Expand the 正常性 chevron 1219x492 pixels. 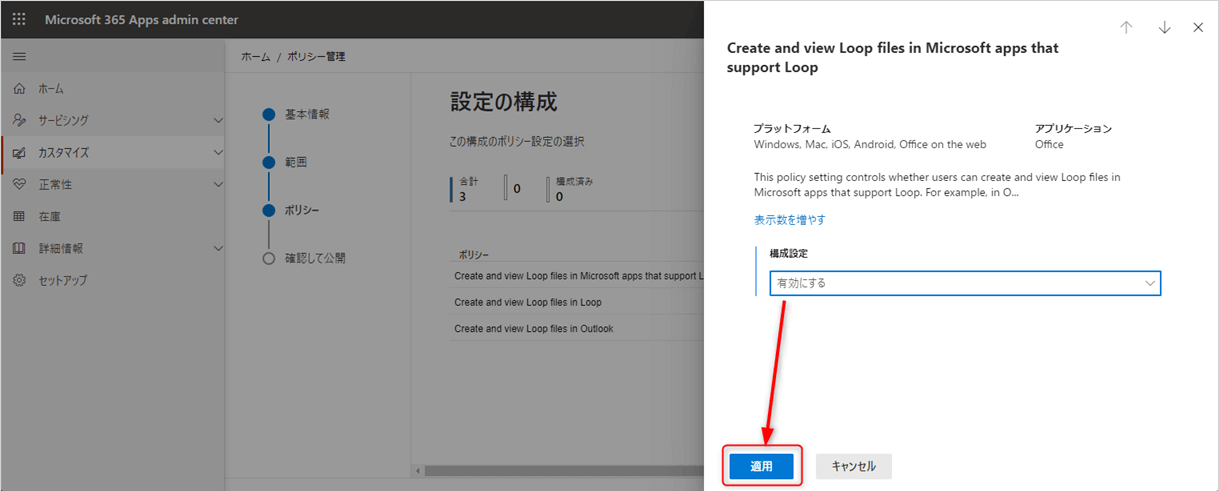point(218,185)
